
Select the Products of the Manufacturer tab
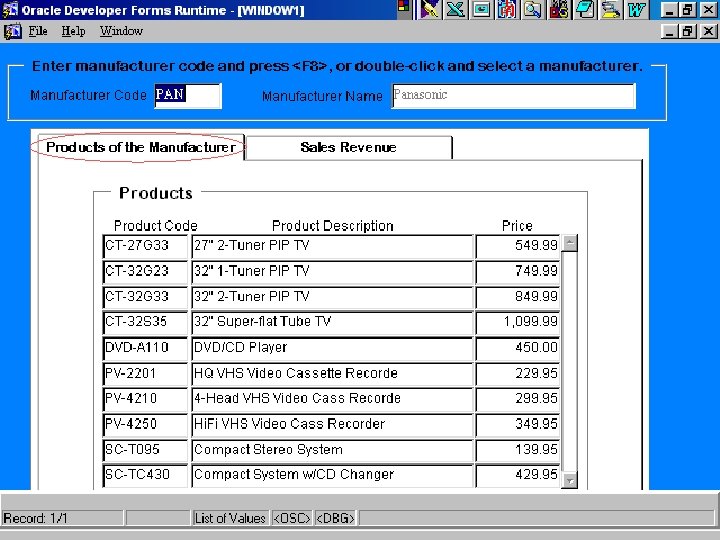[141, 147]
